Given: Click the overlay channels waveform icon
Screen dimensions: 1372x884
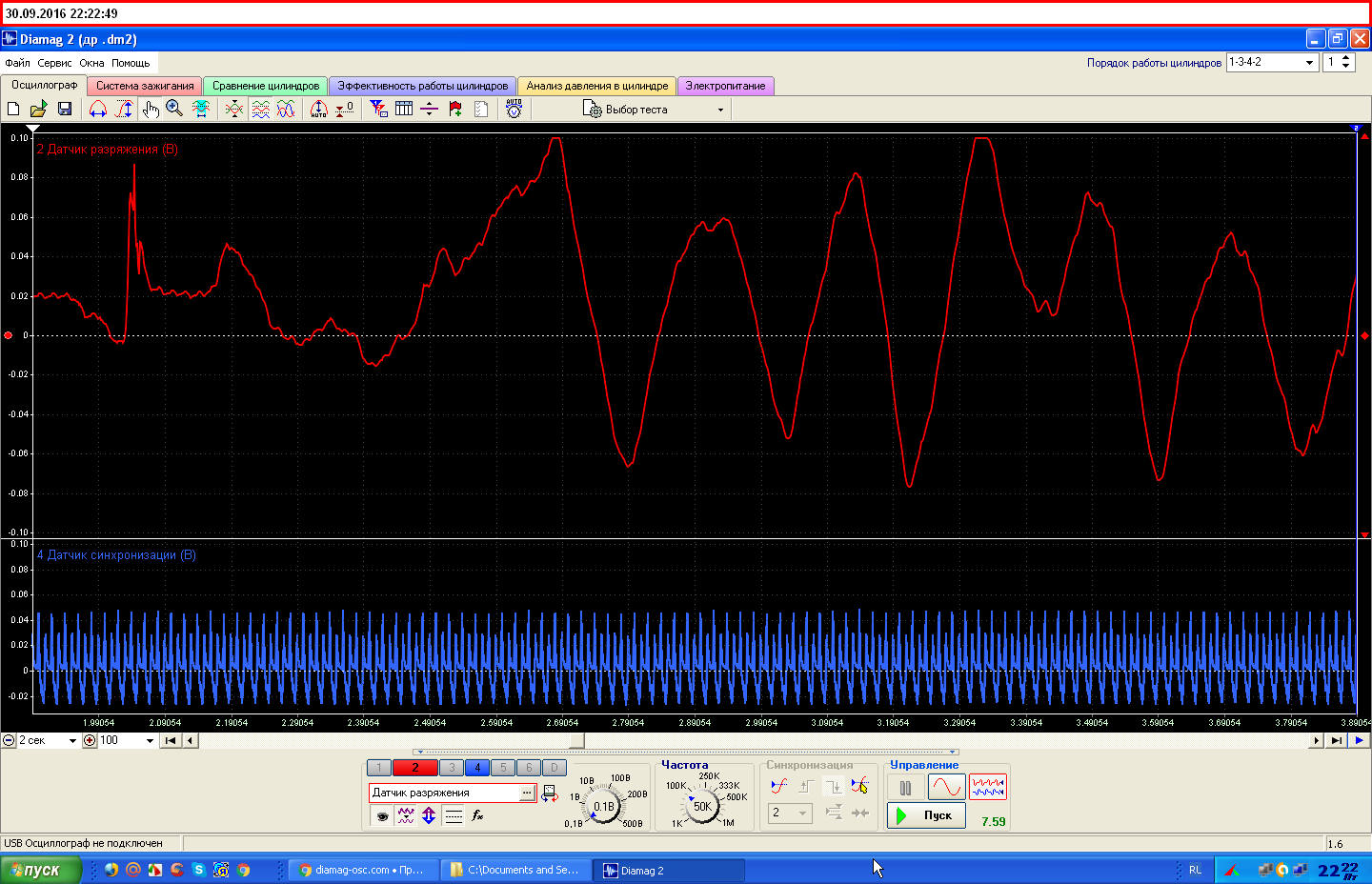Looking at the screenshot, I should click(234, 109).
